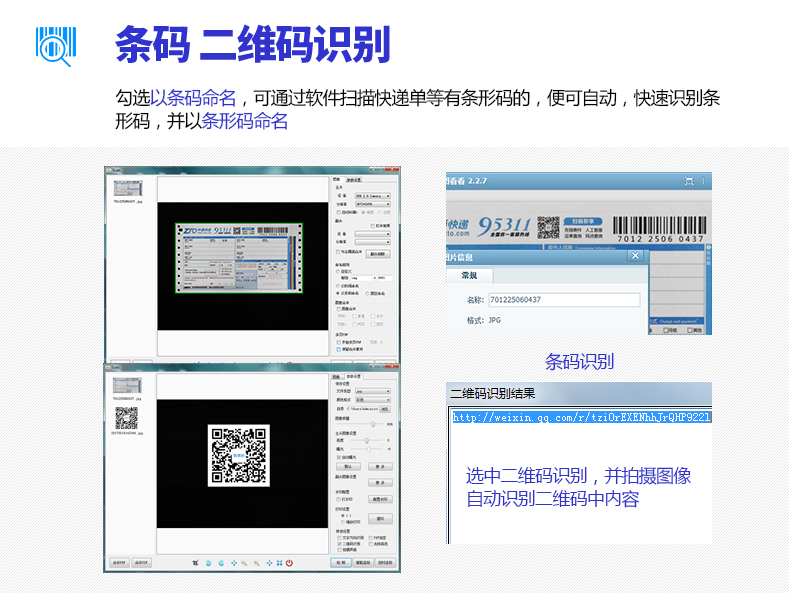Viewport: 790px width, 608px height.
Task: Click the blue full-screen corners icon in toolbar
Action: 279,563
